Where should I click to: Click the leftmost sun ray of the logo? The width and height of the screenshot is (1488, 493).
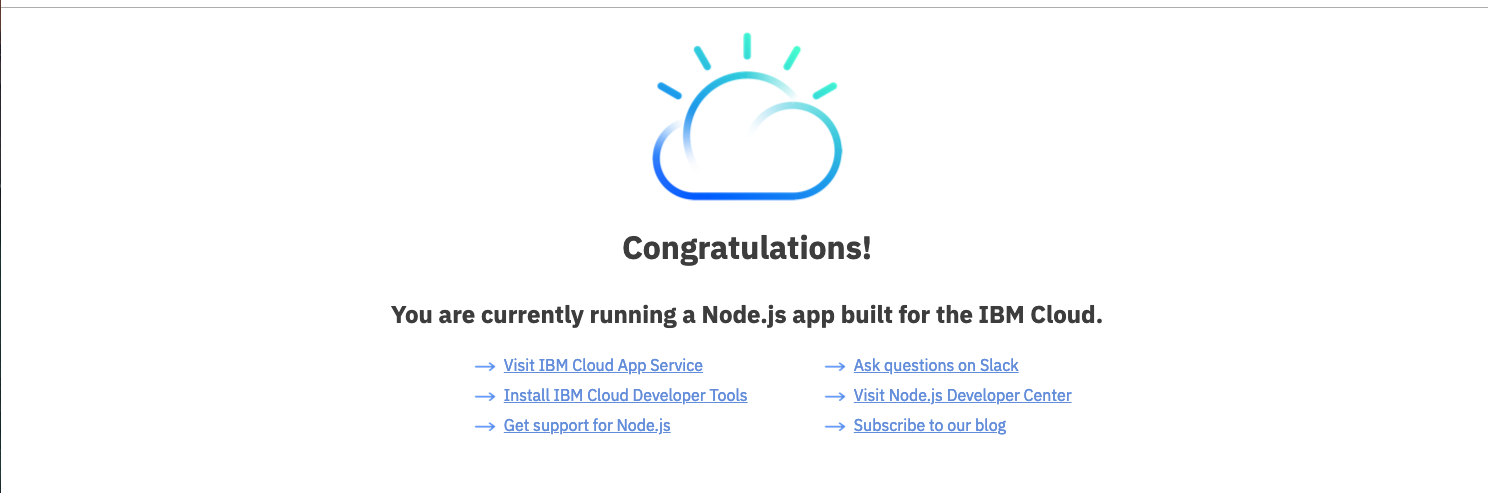coord(669,90)
